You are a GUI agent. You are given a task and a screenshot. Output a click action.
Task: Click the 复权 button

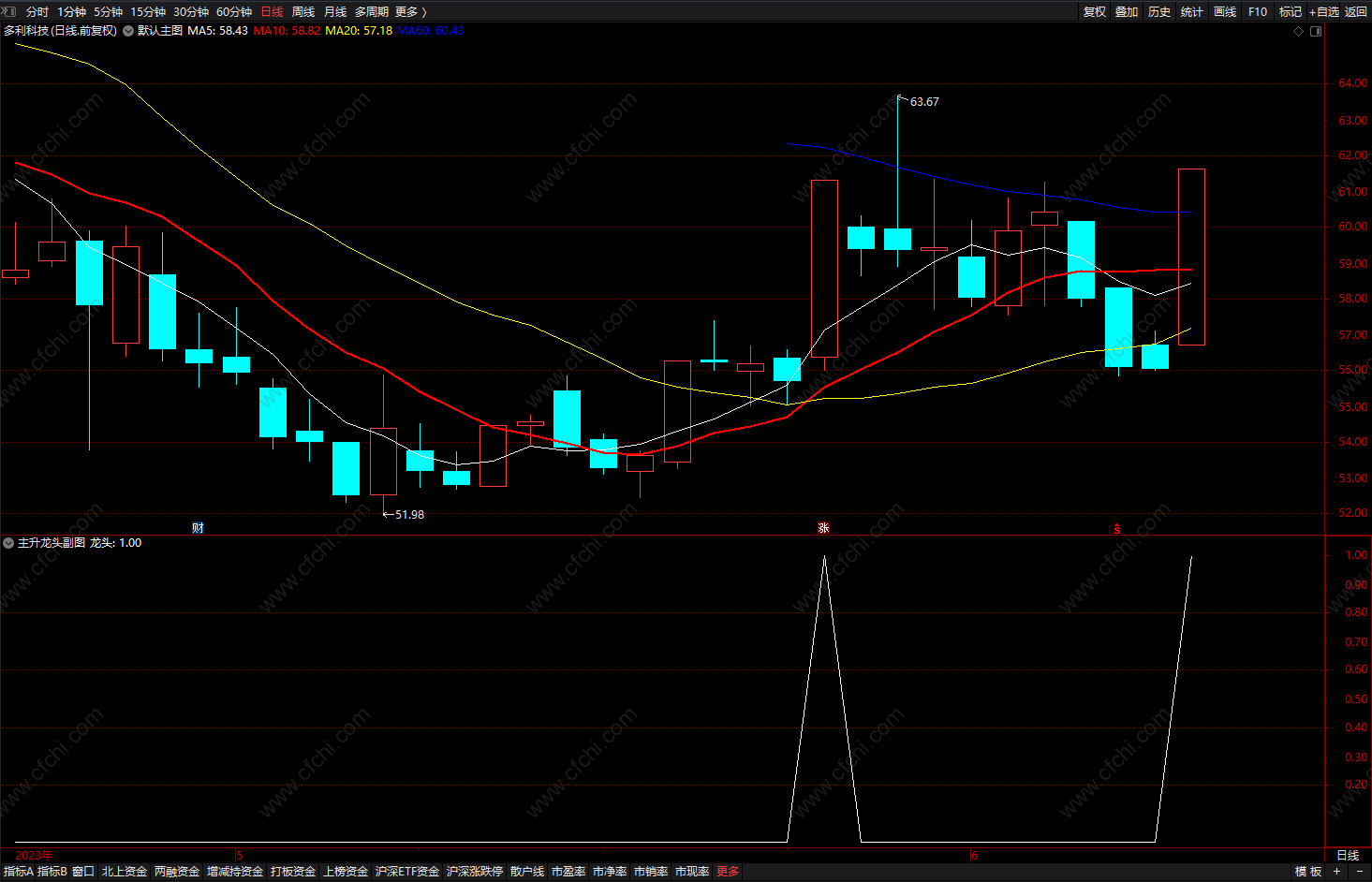click(1094, 12)
